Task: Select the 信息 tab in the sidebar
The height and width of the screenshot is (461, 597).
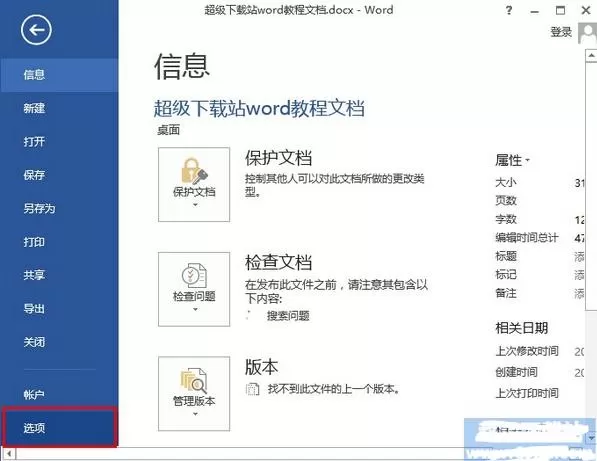Action: [x=59, y=75]
